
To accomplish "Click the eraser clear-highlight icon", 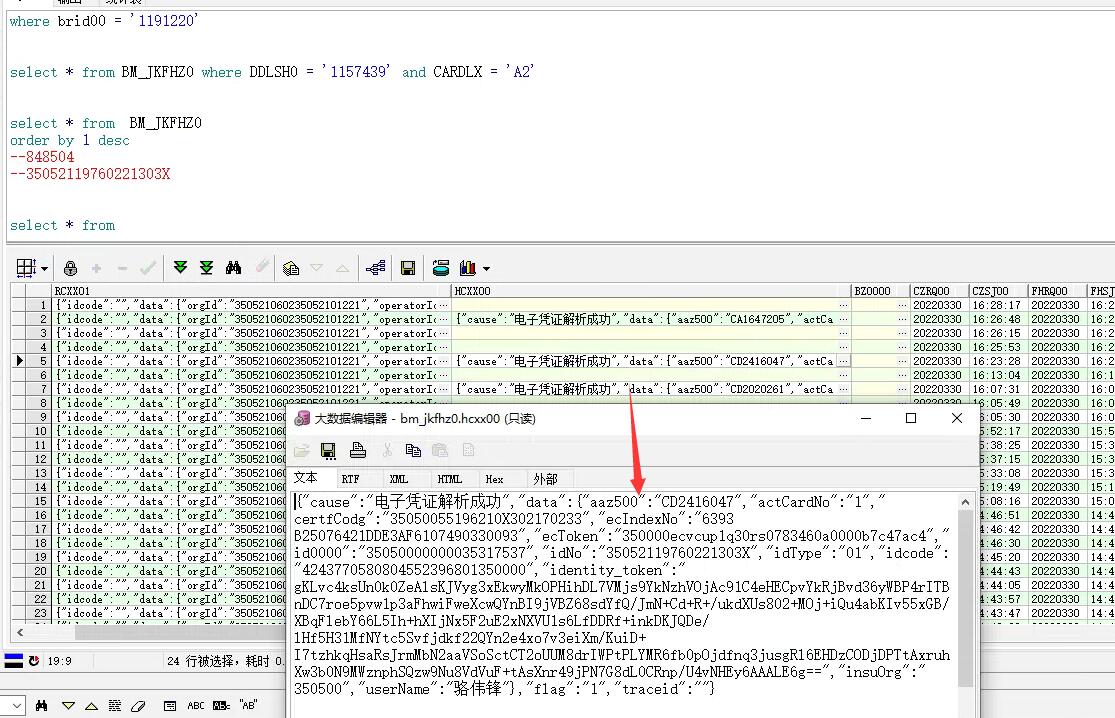I will pyautogui.click(x=138, y=705).
